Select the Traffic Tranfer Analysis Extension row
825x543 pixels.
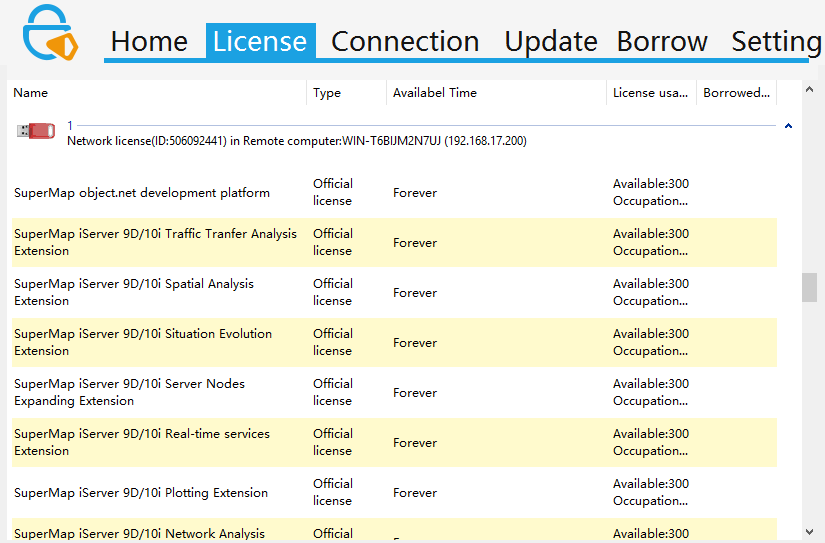[155, 242]
